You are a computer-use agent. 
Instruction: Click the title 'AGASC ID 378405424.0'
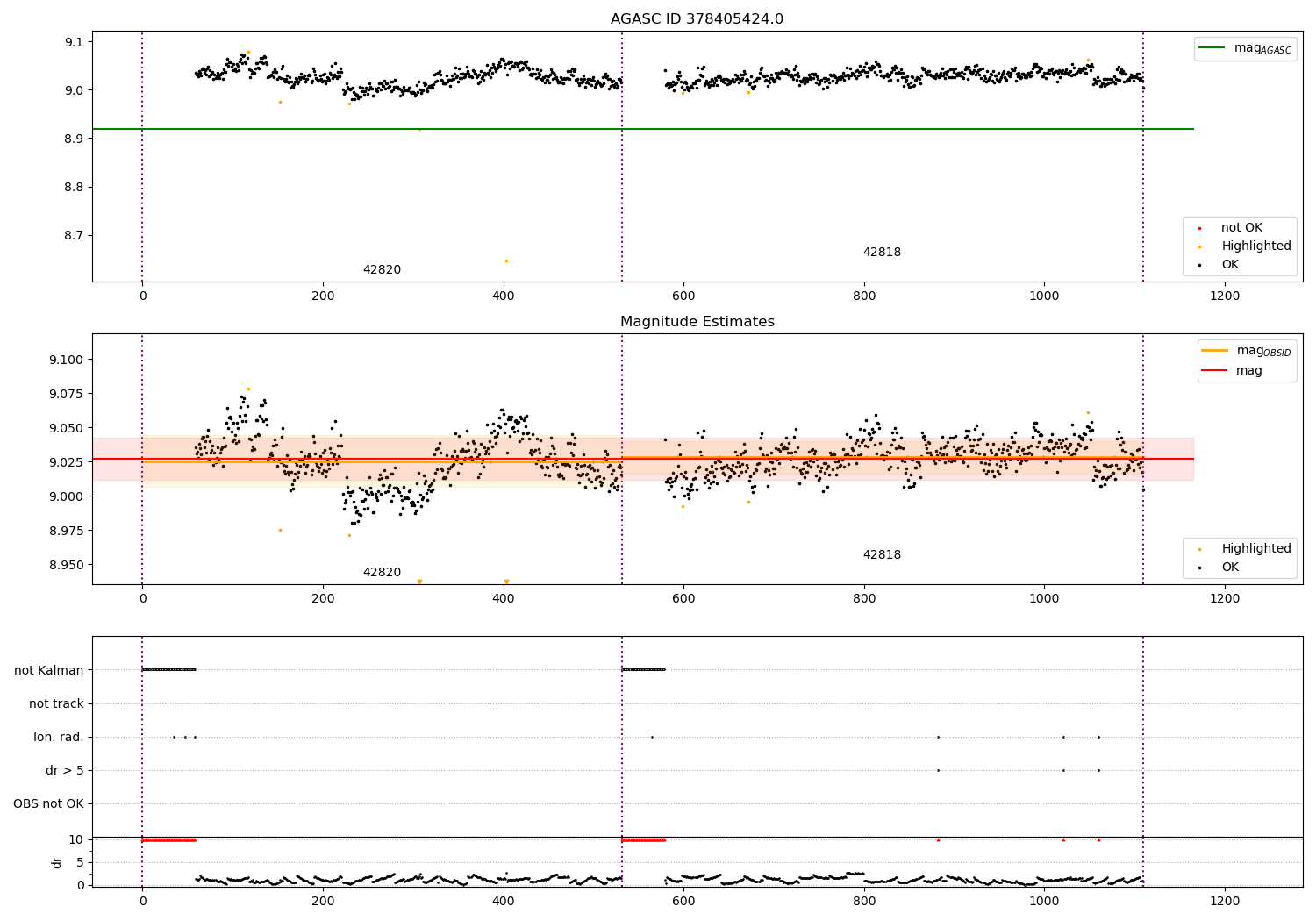point(697,19)
